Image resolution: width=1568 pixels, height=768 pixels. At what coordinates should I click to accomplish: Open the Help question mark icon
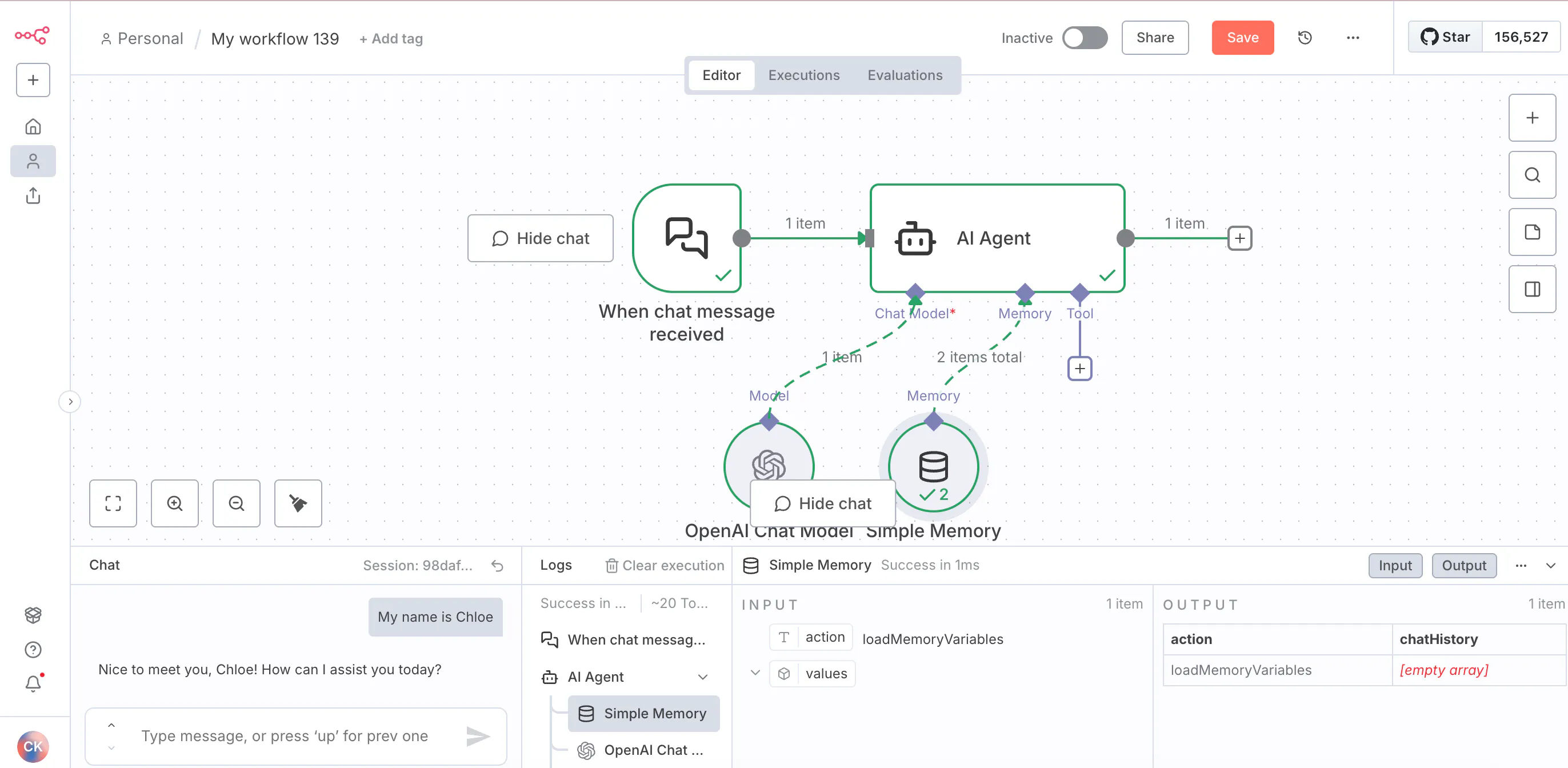coord(33,650)
